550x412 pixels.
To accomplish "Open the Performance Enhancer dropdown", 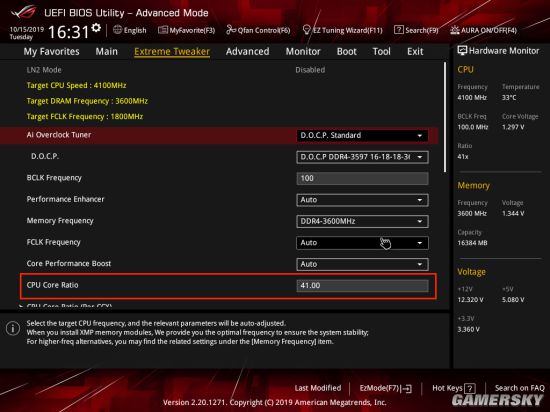I will tap(362, 200).
